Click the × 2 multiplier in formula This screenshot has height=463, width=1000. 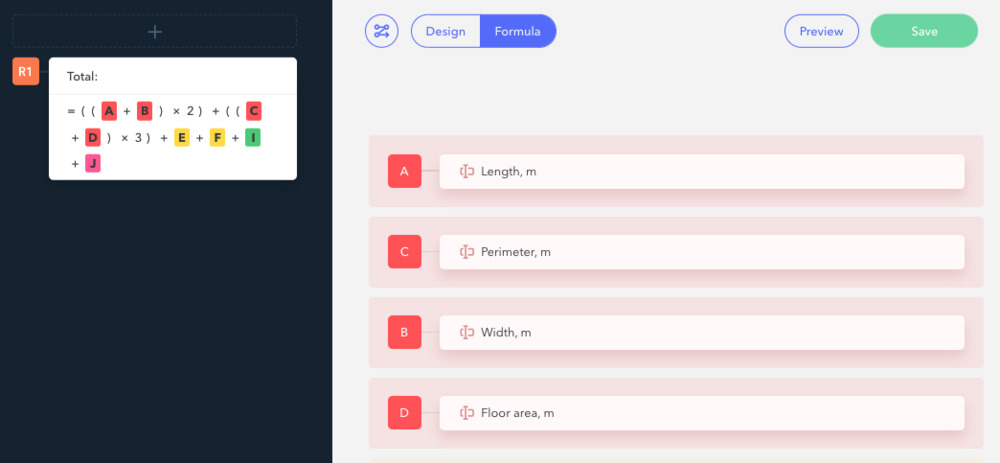pyautogui.click(x=183, y=112)
